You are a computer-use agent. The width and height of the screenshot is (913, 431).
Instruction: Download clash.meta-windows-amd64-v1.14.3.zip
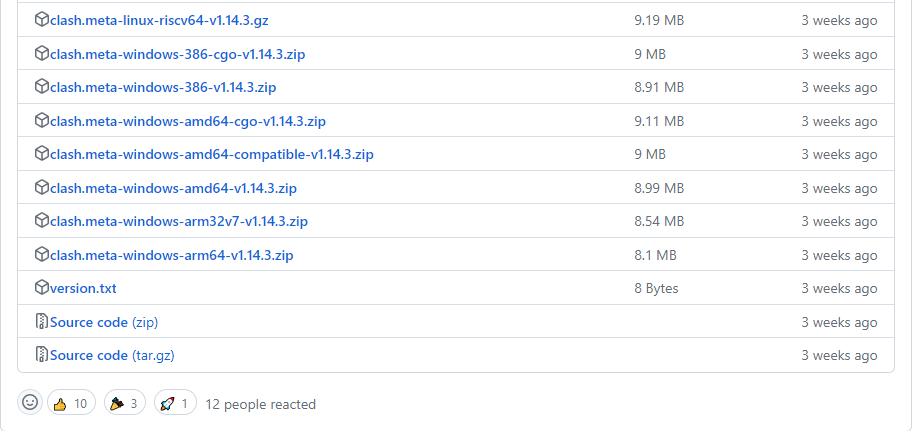(x=173, y=188)
